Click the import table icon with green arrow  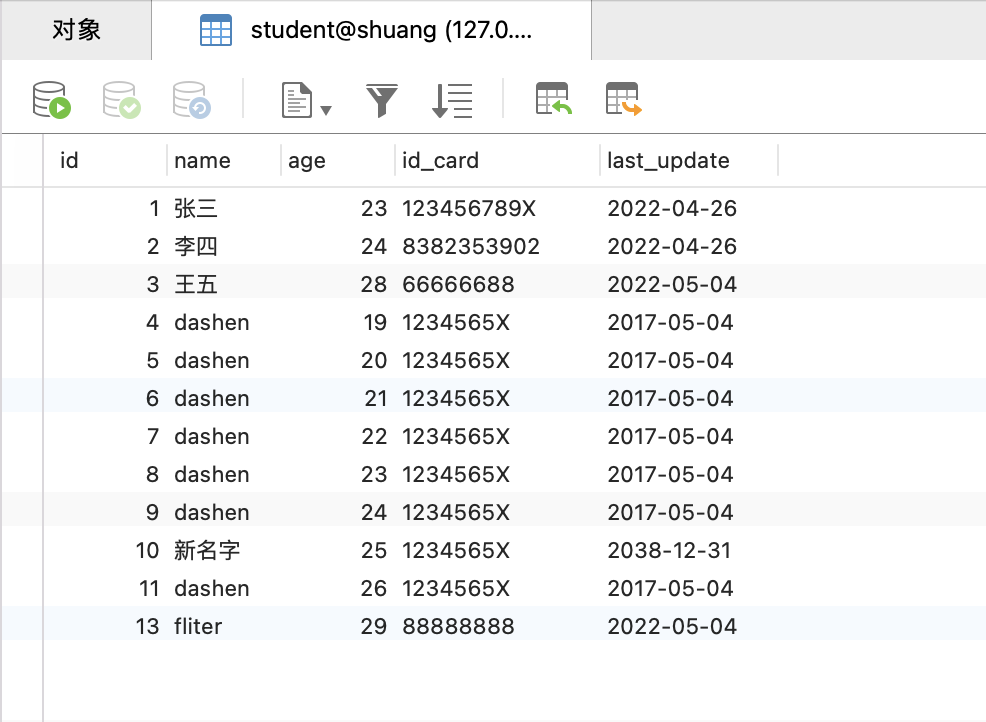553,100
